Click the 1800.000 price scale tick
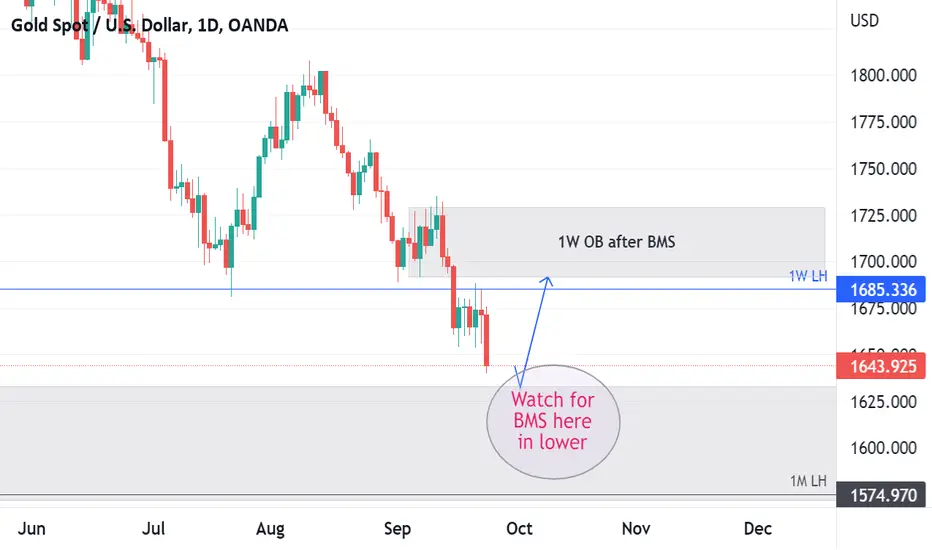 pos(883,76)
